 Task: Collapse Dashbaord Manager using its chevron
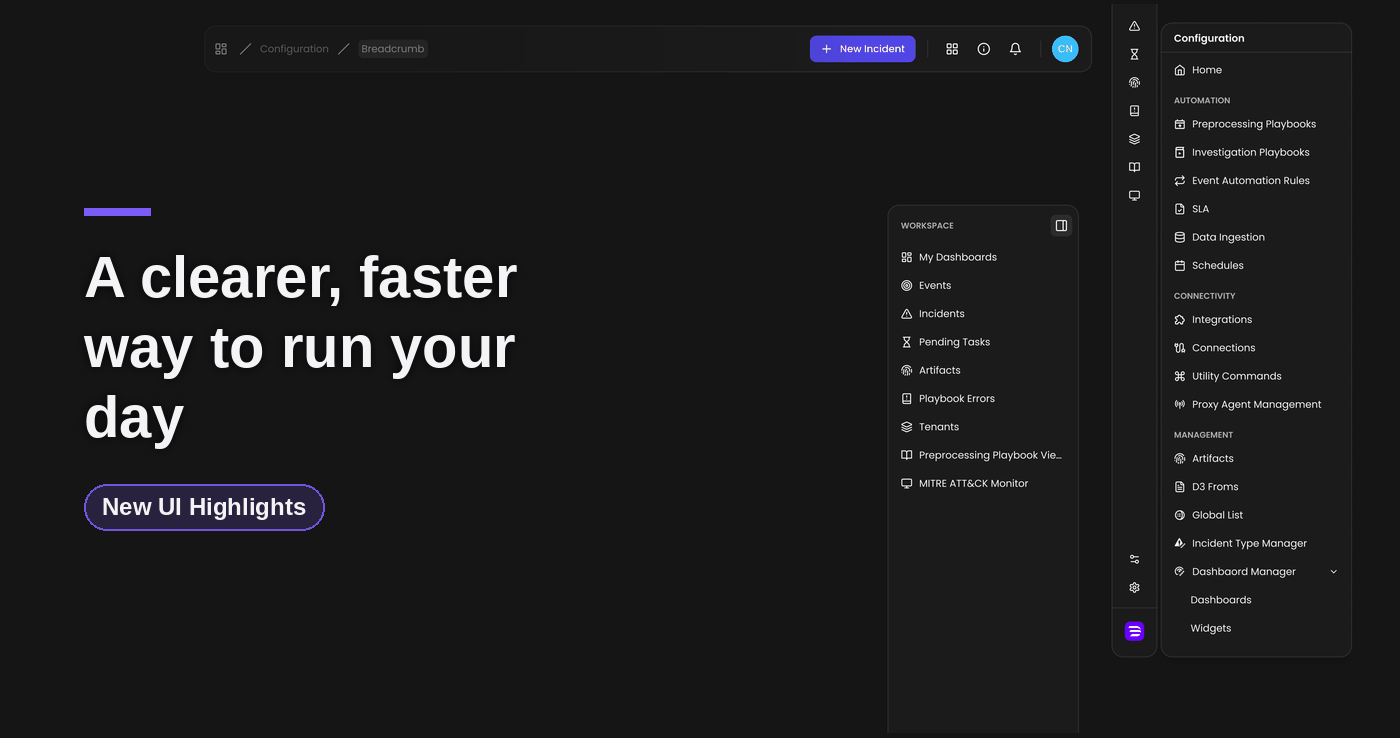[1333, 572]
